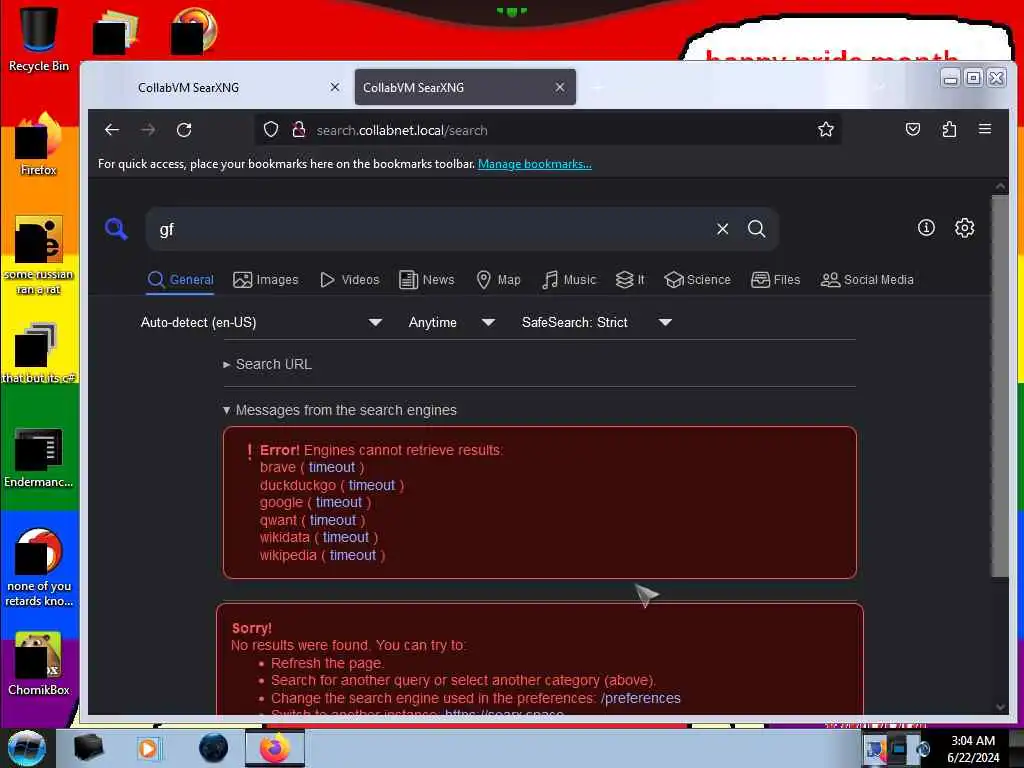Open Firefox hamburger application menu
This screenshot has width=1024, height=768.
[985, 129]
